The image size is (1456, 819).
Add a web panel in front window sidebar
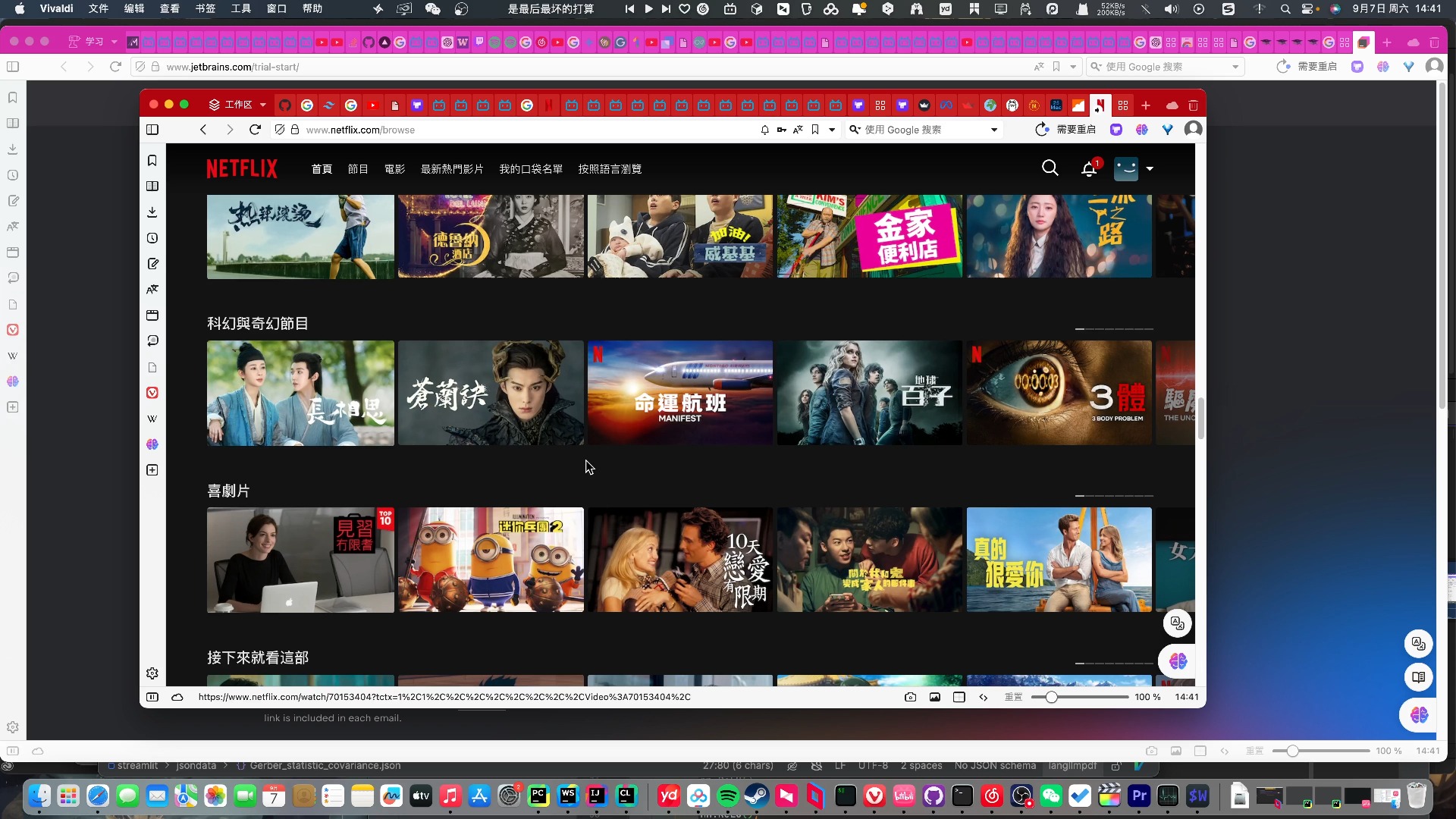tap(152, 470)
